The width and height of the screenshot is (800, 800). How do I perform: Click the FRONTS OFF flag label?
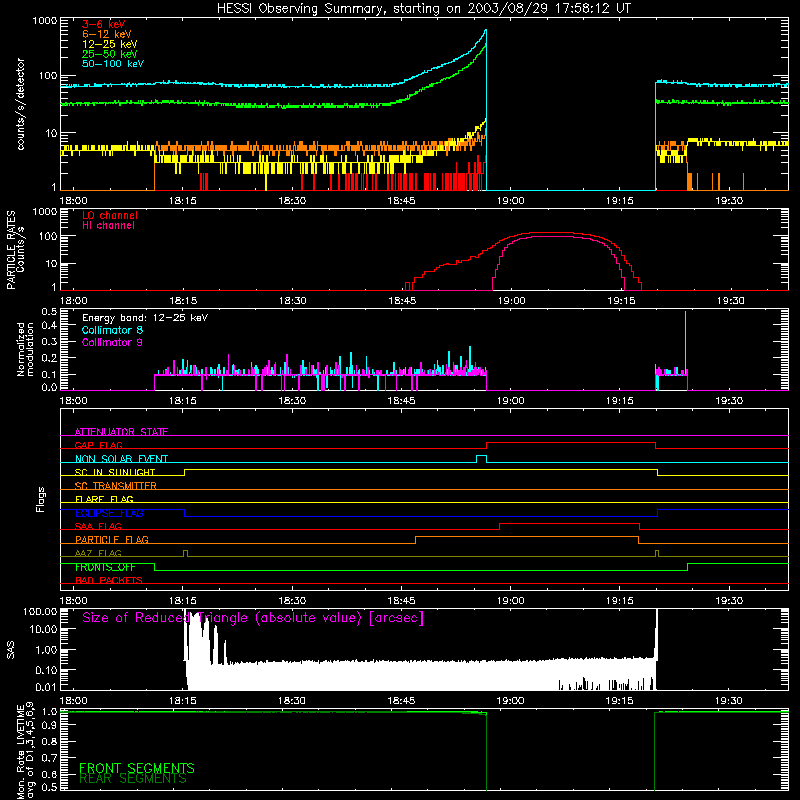(105, 567)
